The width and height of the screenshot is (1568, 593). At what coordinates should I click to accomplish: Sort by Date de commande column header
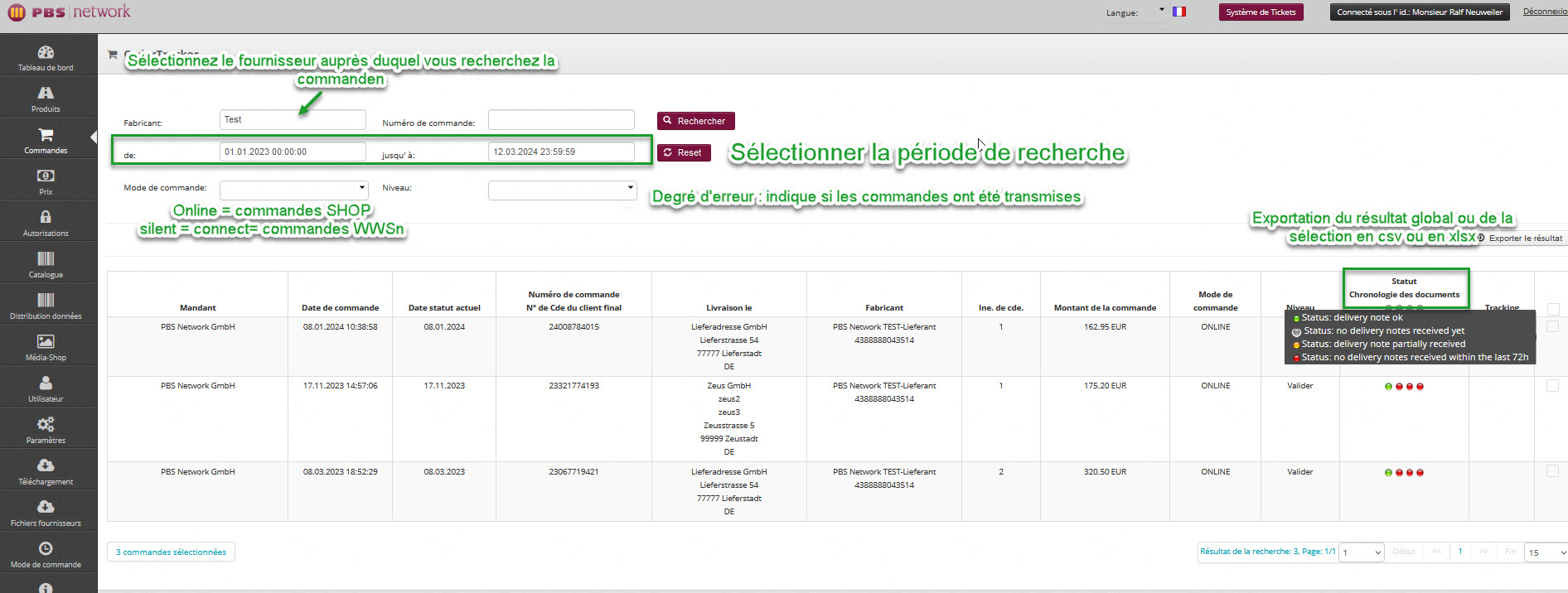point(340,307)
